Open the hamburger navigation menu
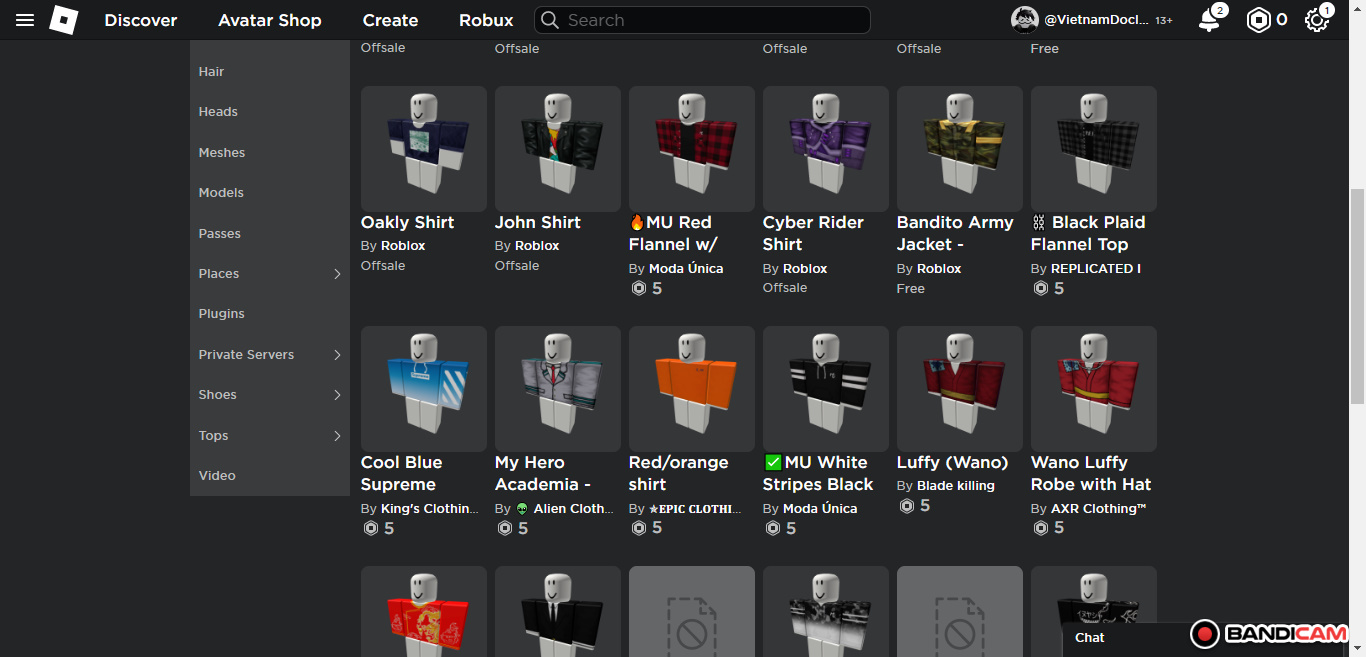 click(25, 20)
